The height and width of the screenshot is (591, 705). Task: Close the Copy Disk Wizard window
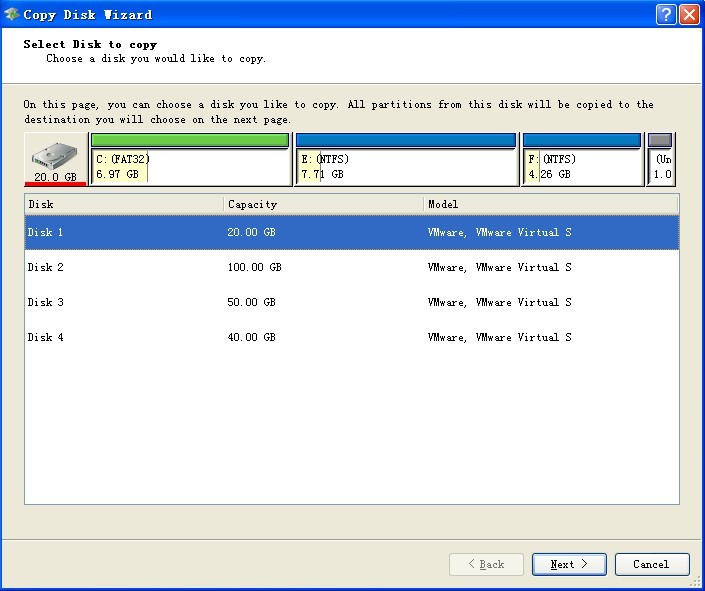coord(689,14)
